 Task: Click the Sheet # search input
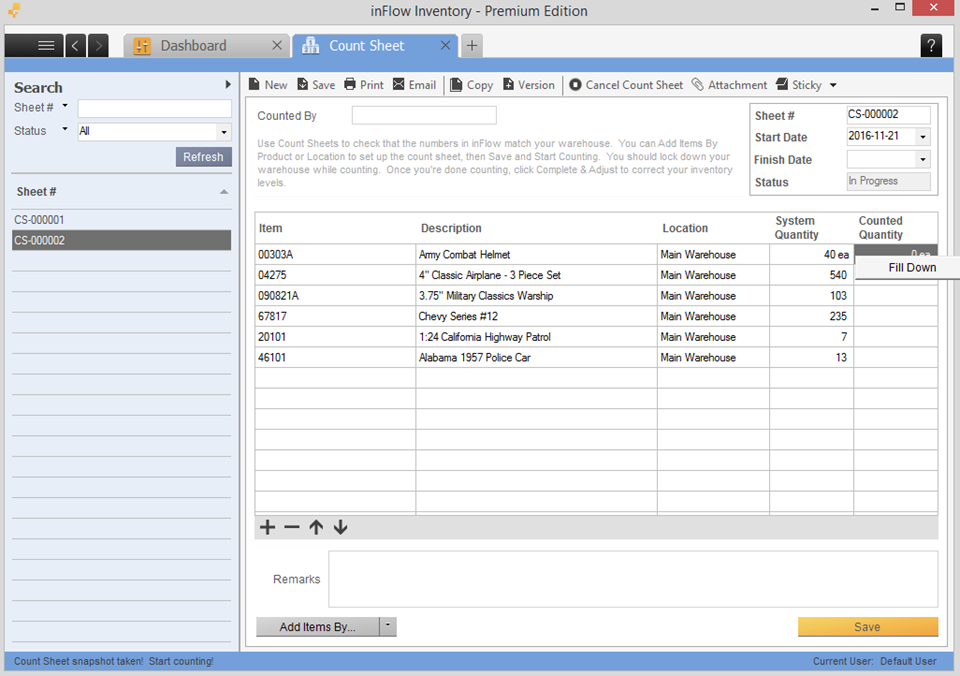(154, 108)
